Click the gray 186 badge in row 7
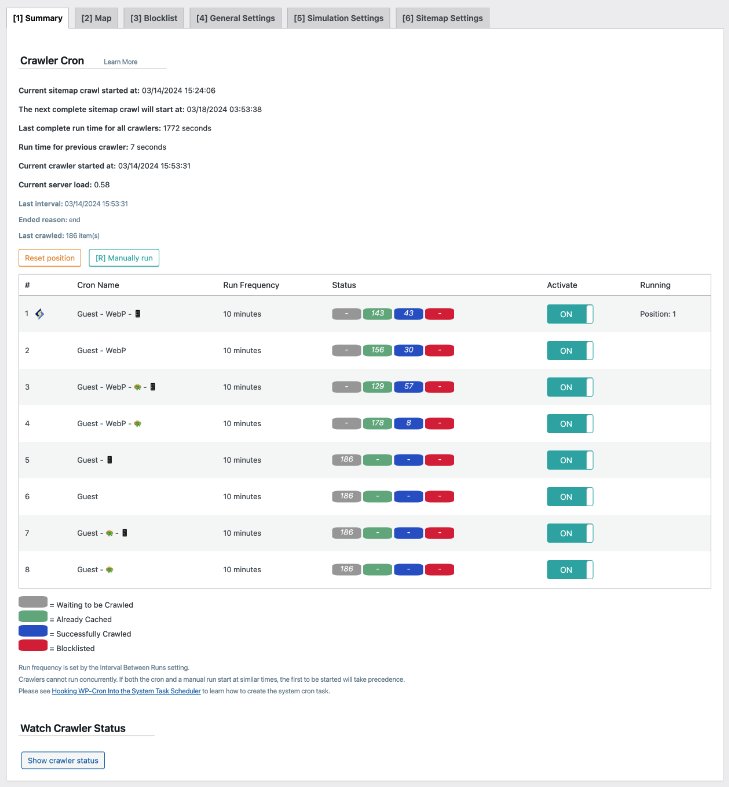729x787 pixels. 346,533
